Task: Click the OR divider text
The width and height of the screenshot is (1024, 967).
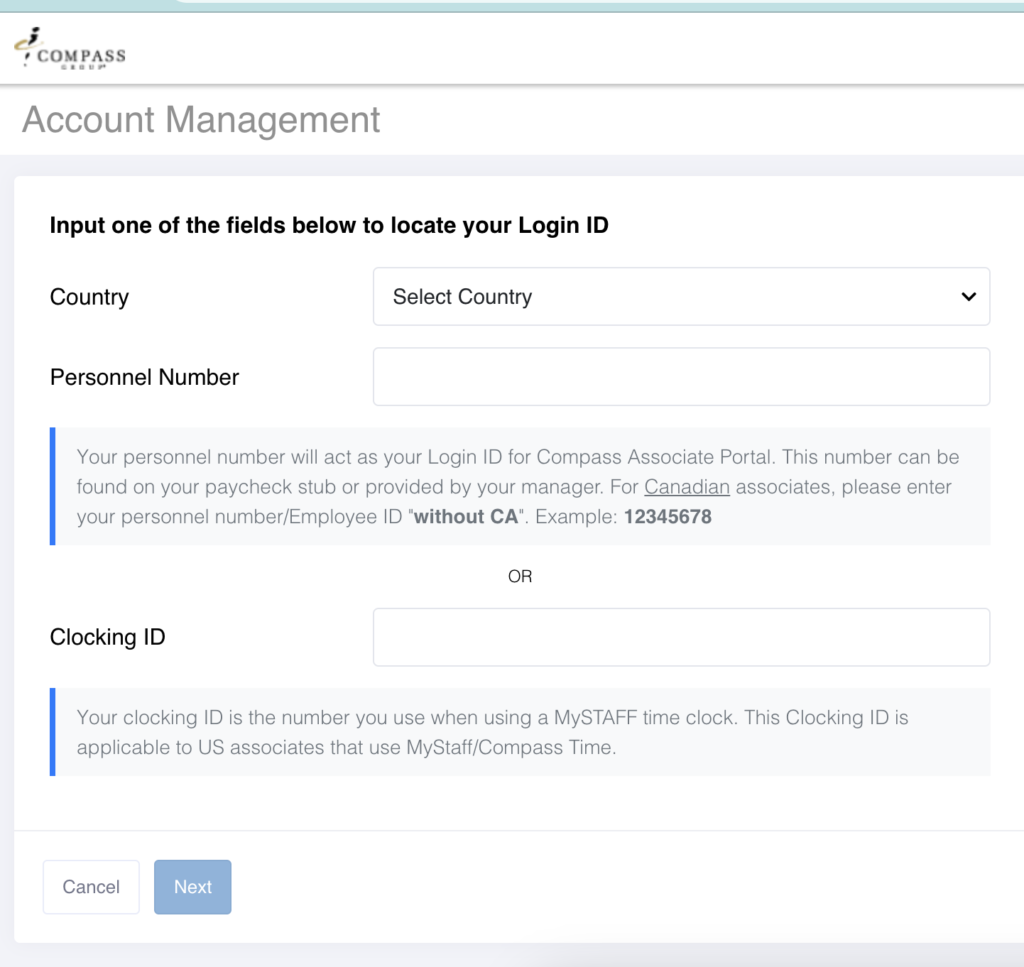Action: [520, 577]
